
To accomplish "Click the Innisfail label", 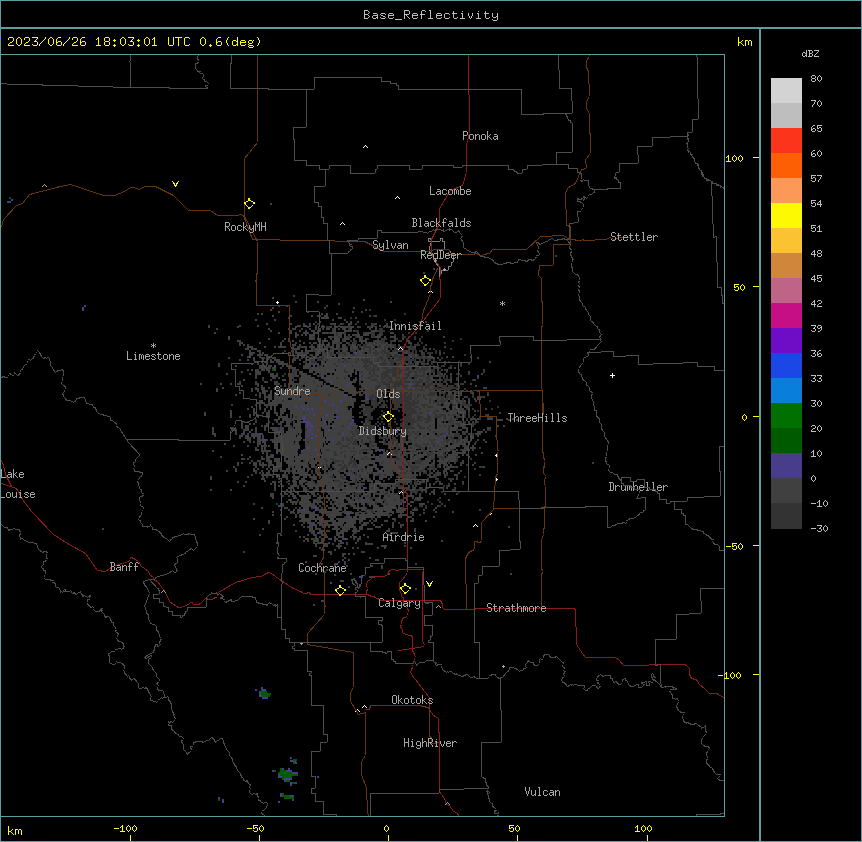I will point(415,326).
